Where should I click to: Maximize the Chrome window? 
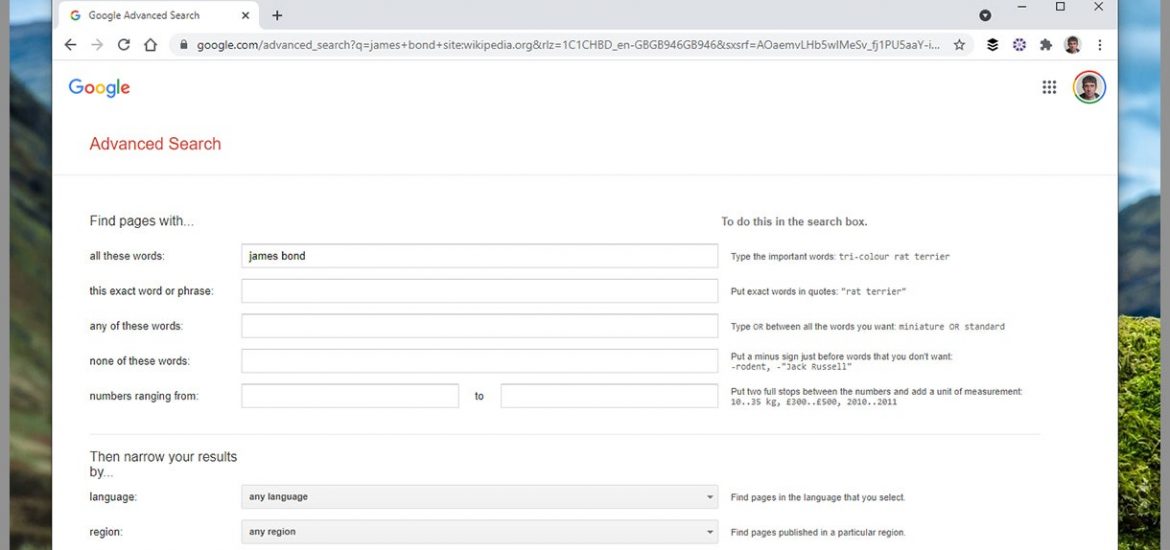[x=1060, y=7]
